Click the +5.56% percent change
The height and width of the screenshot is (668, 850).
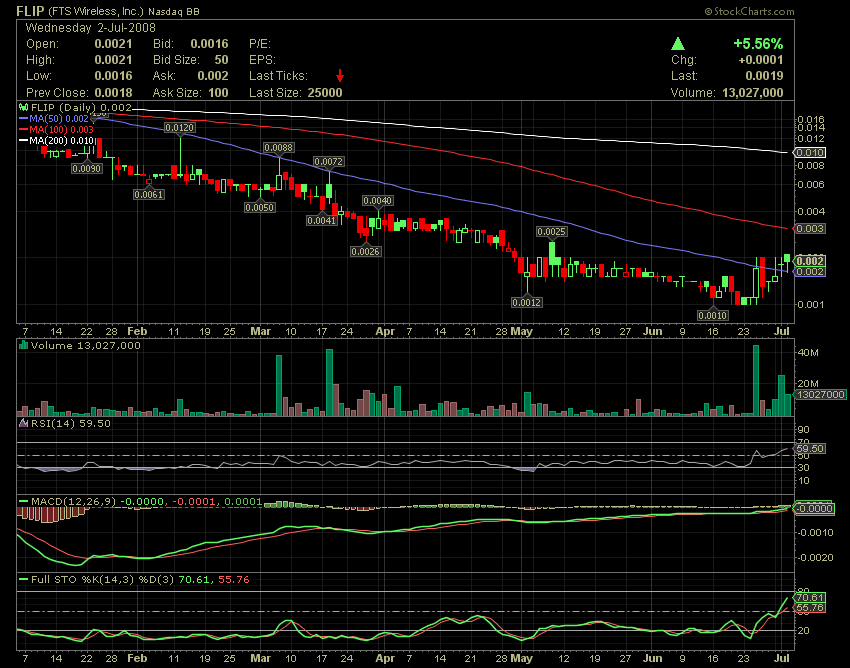[758, 43]
